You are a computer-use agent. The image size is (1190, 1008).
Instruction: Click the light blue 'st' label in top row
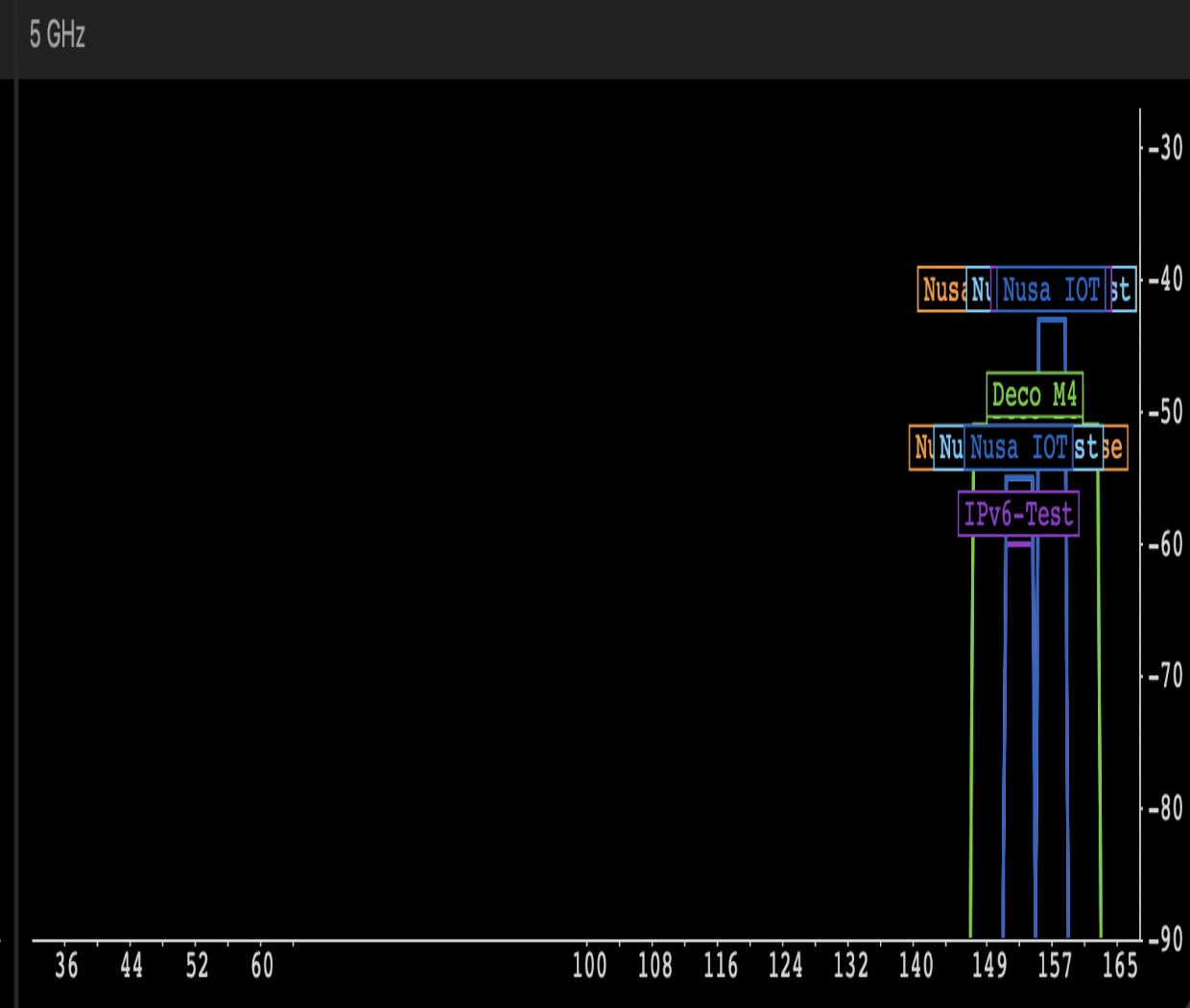[1123, 290]
